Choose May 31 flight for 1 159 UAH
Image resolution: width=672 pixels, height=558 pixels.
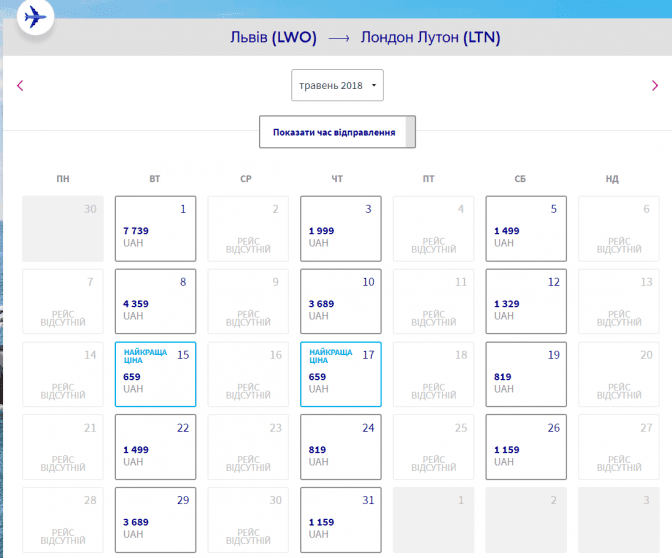340,520
